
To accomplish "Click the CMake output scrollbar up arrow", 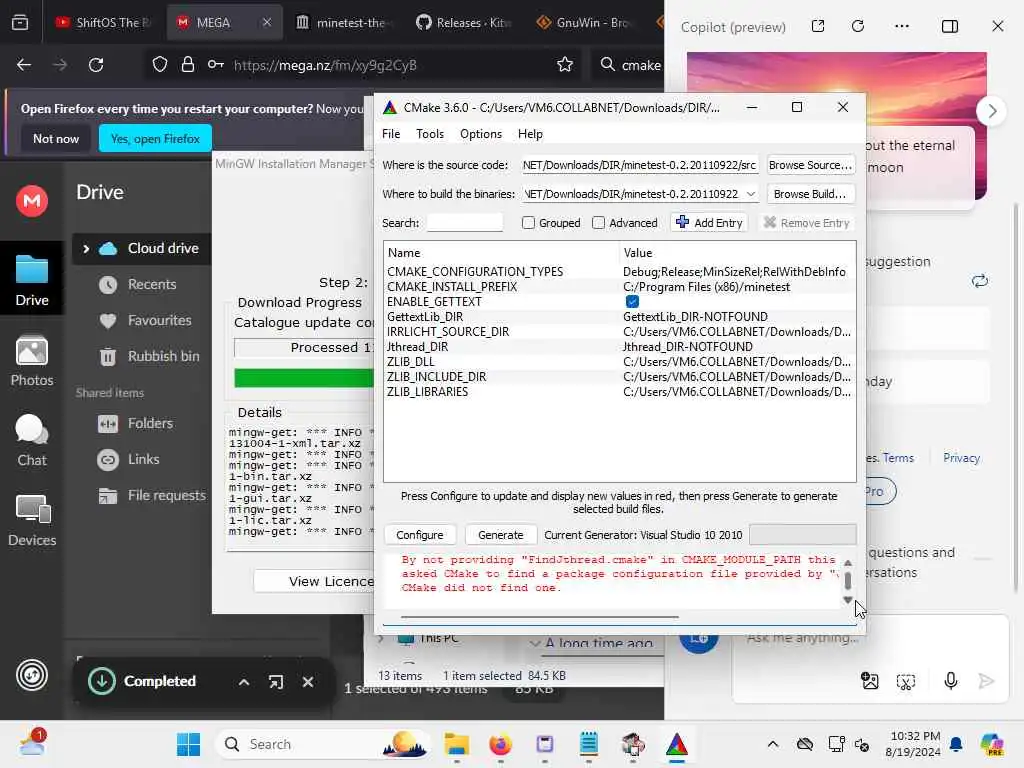I will tap(848, 563).
